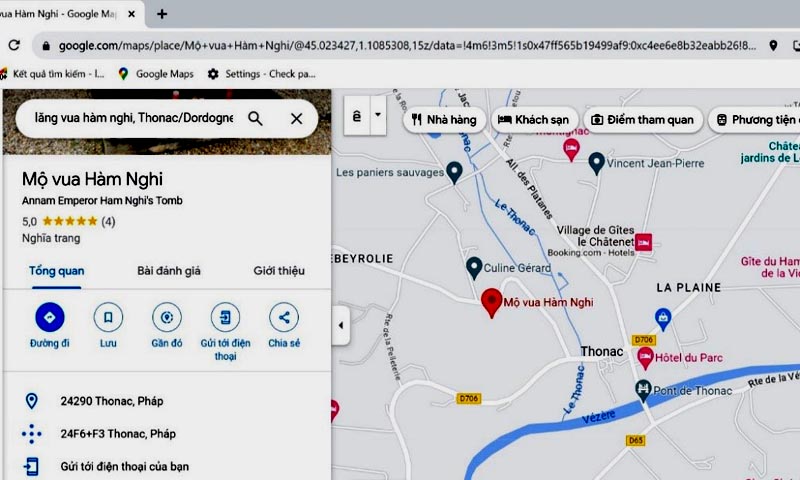Click the address 24290 Thonac, Pháp
Image resolution: width=800 pixels, height=480 pixels.
click(x=112, y=401)
